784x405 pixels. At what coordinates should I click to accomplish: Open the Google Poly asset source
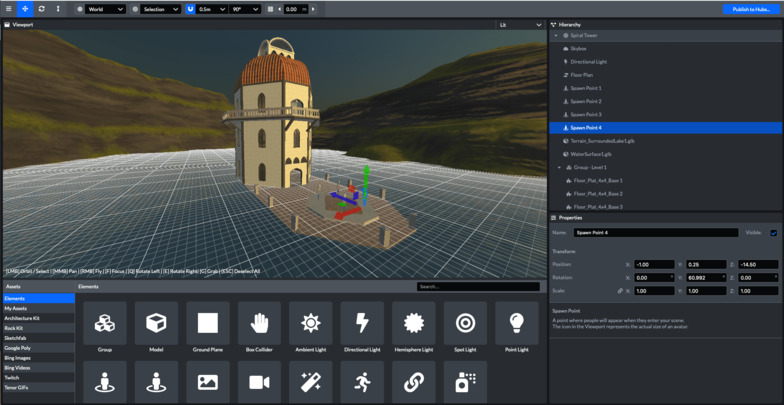[x=38, y=348]
